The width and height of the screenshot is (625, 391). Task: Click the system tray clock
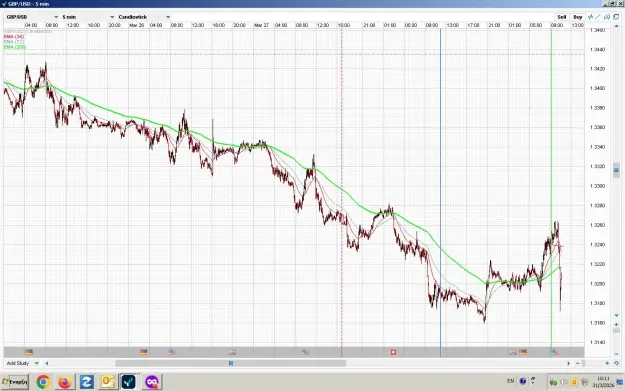tap(603, 382)
